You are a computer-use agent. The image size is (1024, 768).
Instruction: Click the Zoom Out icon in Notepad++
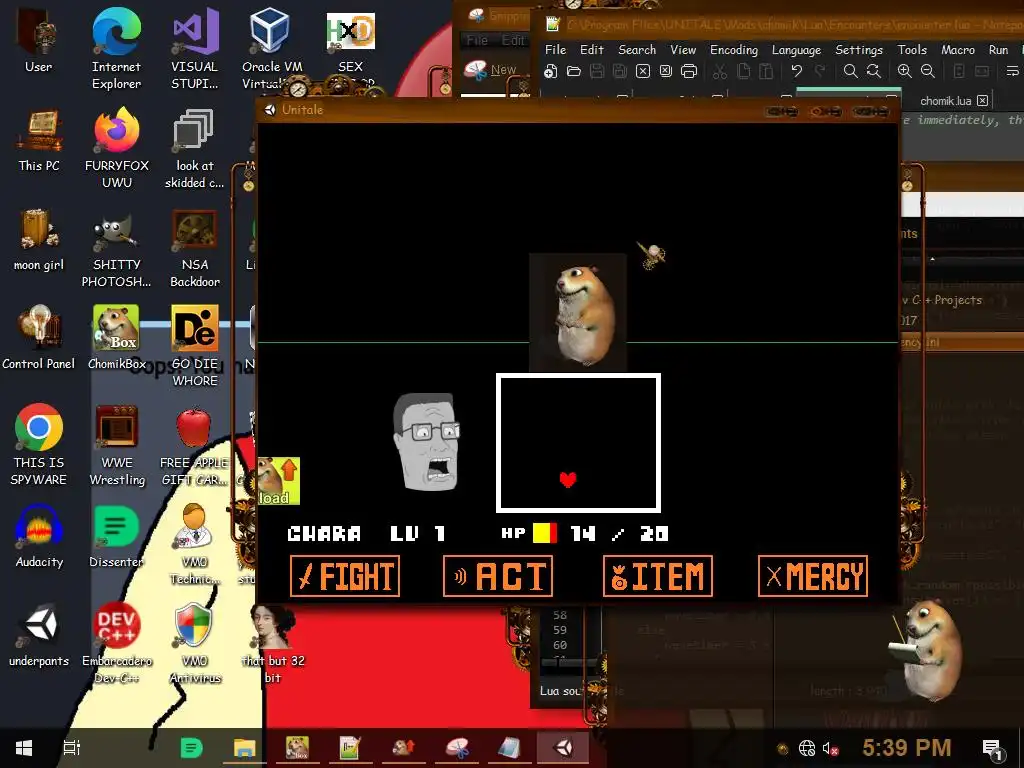pyautogui.click(x=927, y=71)
